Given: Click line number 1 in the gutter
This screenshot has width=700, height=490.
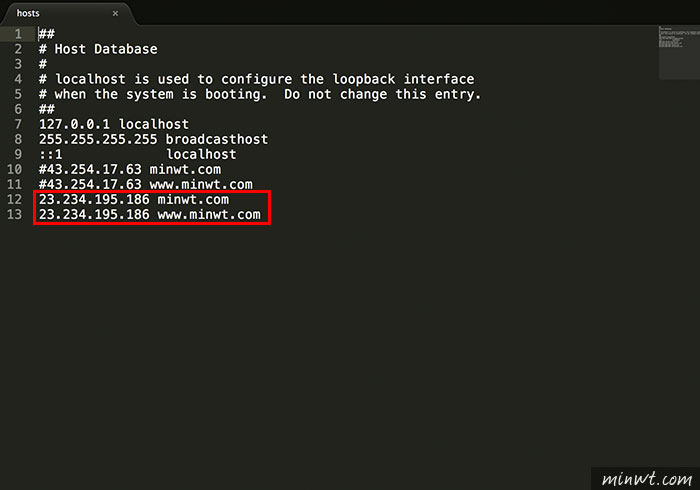Looking at the screenshot, I should pos(18,34).
